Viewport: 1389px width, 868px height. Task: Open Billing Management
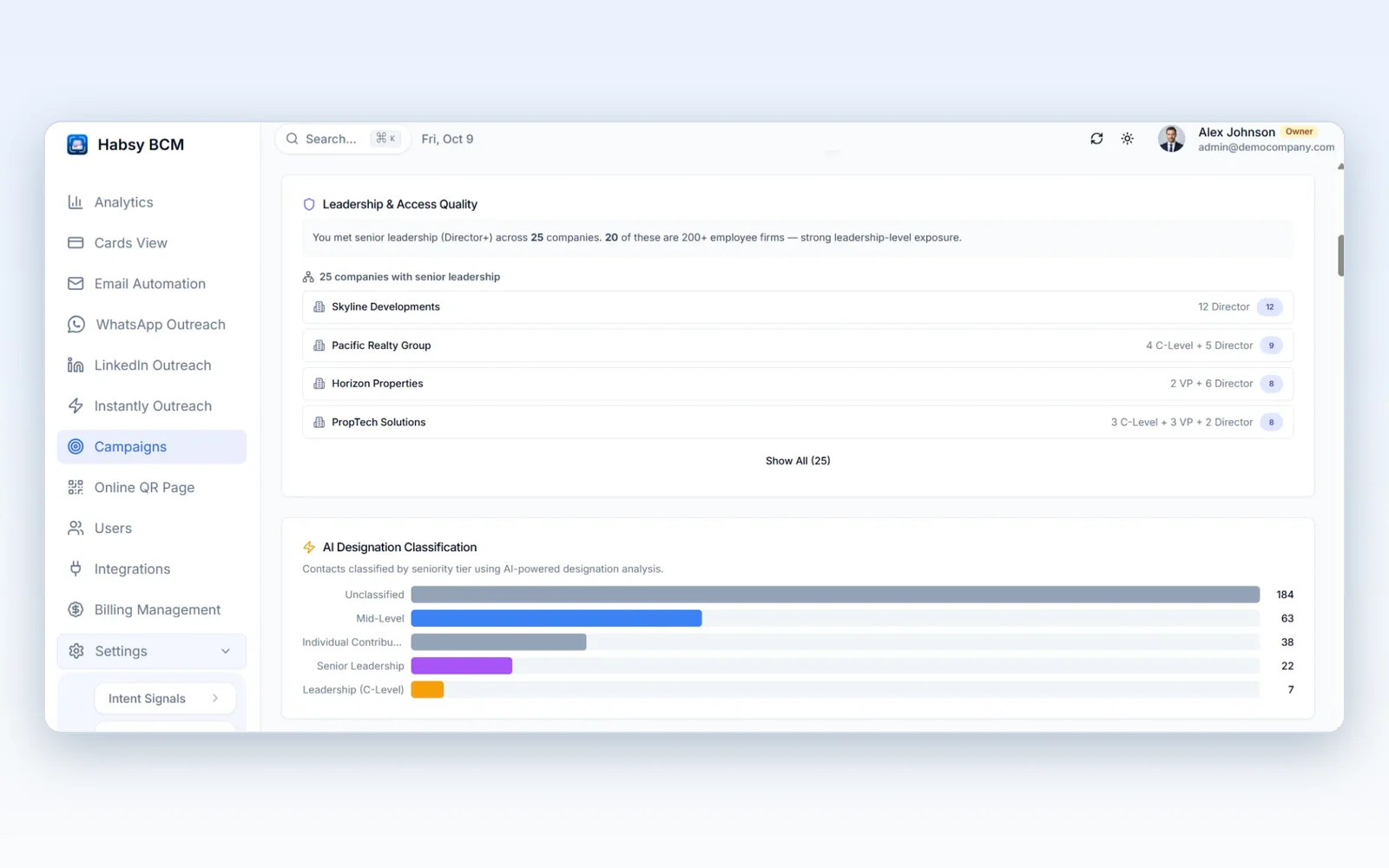pyautogui.click(x=152, y=610)
